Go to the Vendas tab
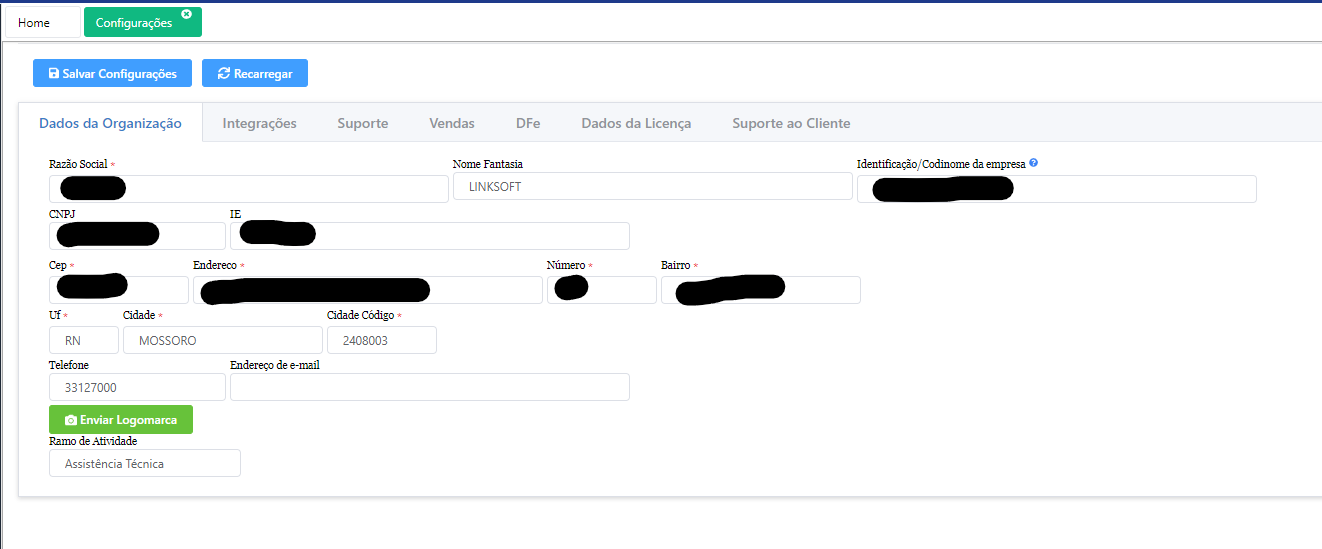This screenshot has width=1322, height=549. 451,123
